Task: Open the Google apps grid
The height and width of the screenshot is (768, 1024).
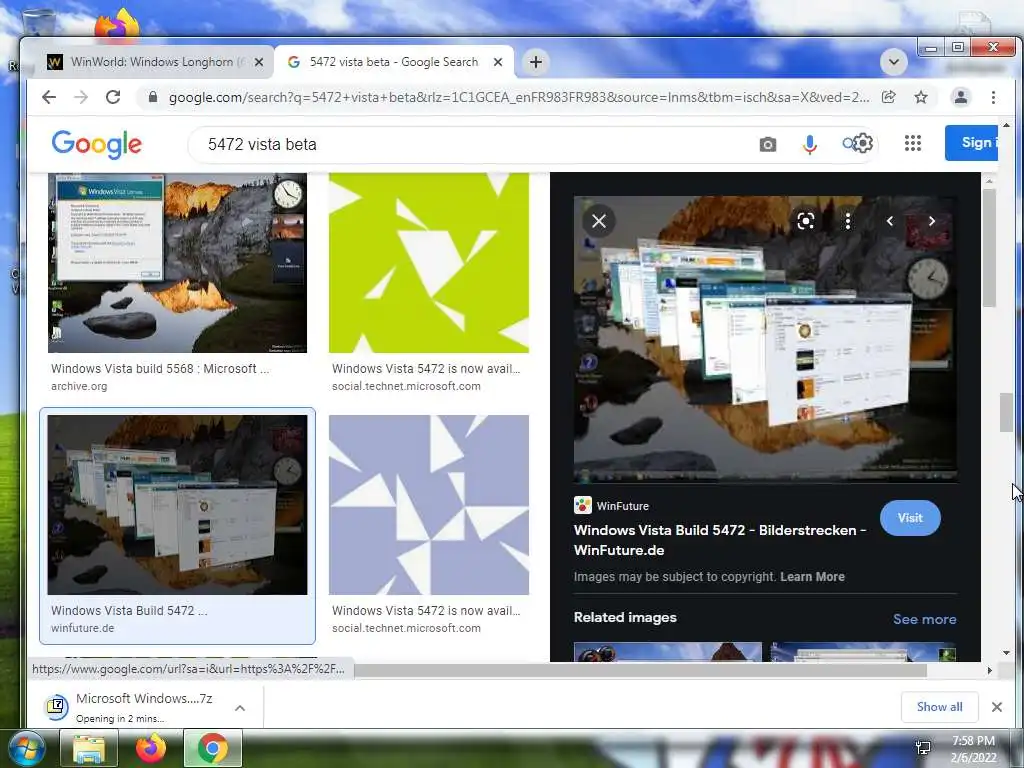Action: point(913,143)
